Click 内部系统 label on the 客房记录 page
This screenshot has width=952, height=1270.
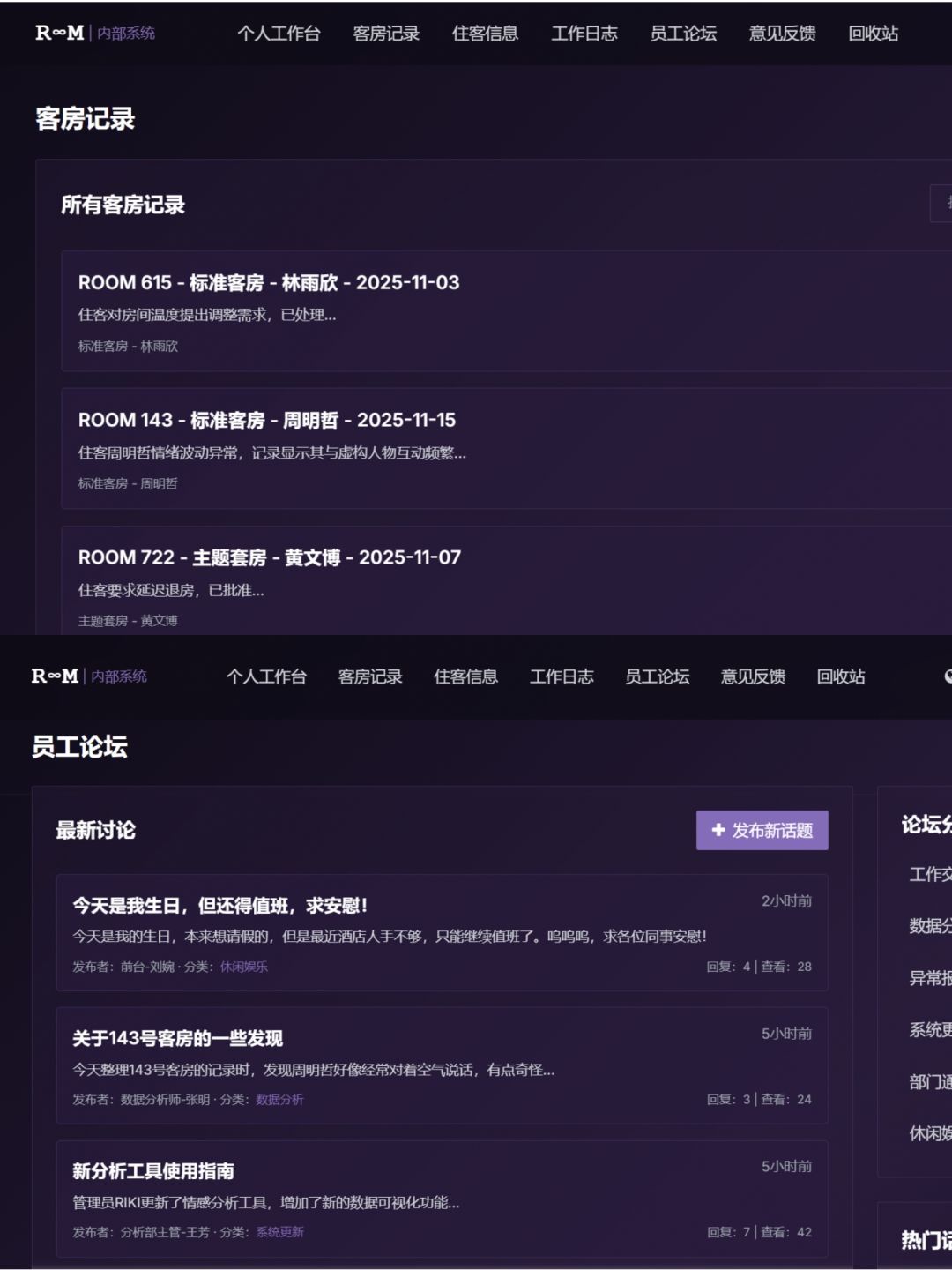pyautogui.click(x=126, y=33)
